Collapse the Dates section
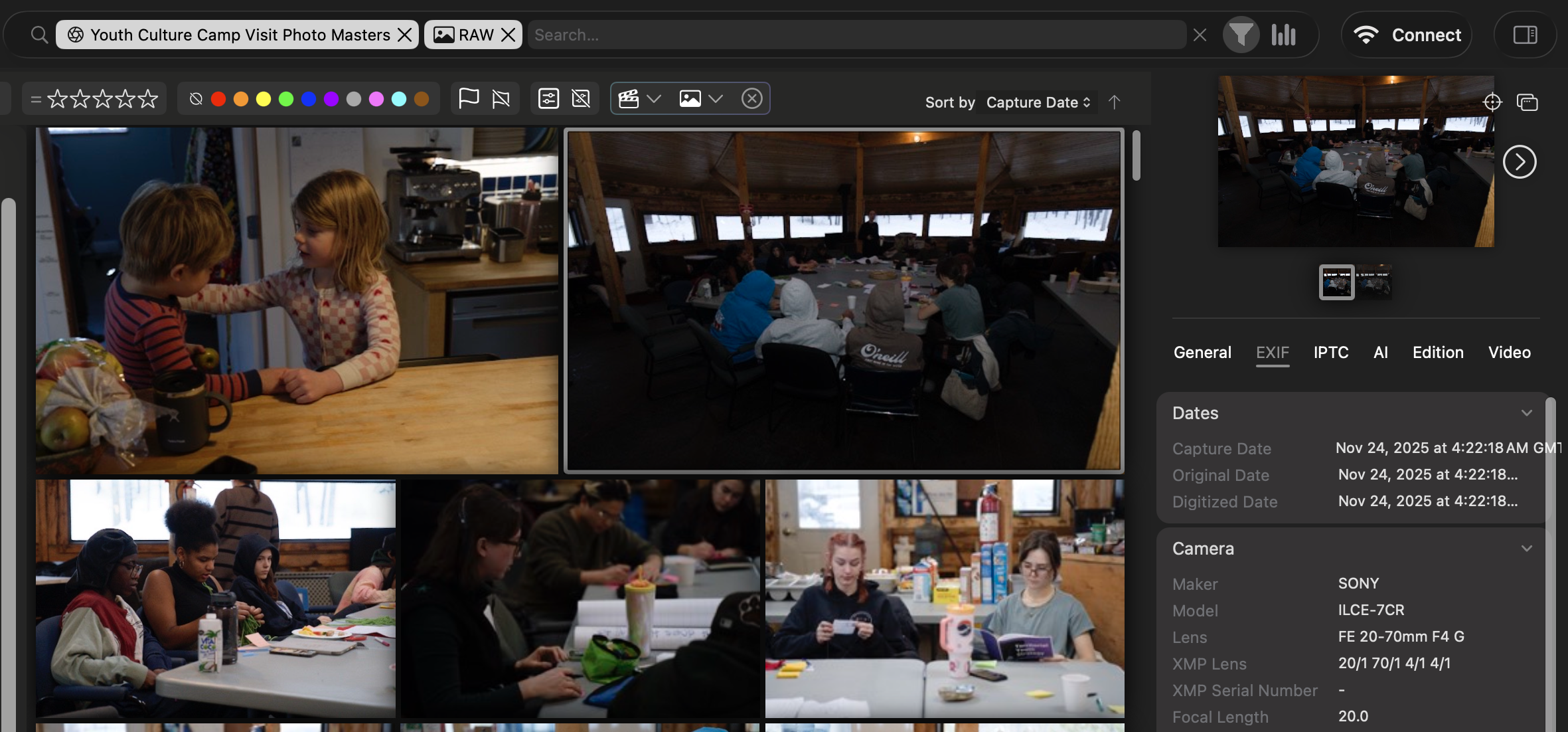 click(x=1526, y=413)
